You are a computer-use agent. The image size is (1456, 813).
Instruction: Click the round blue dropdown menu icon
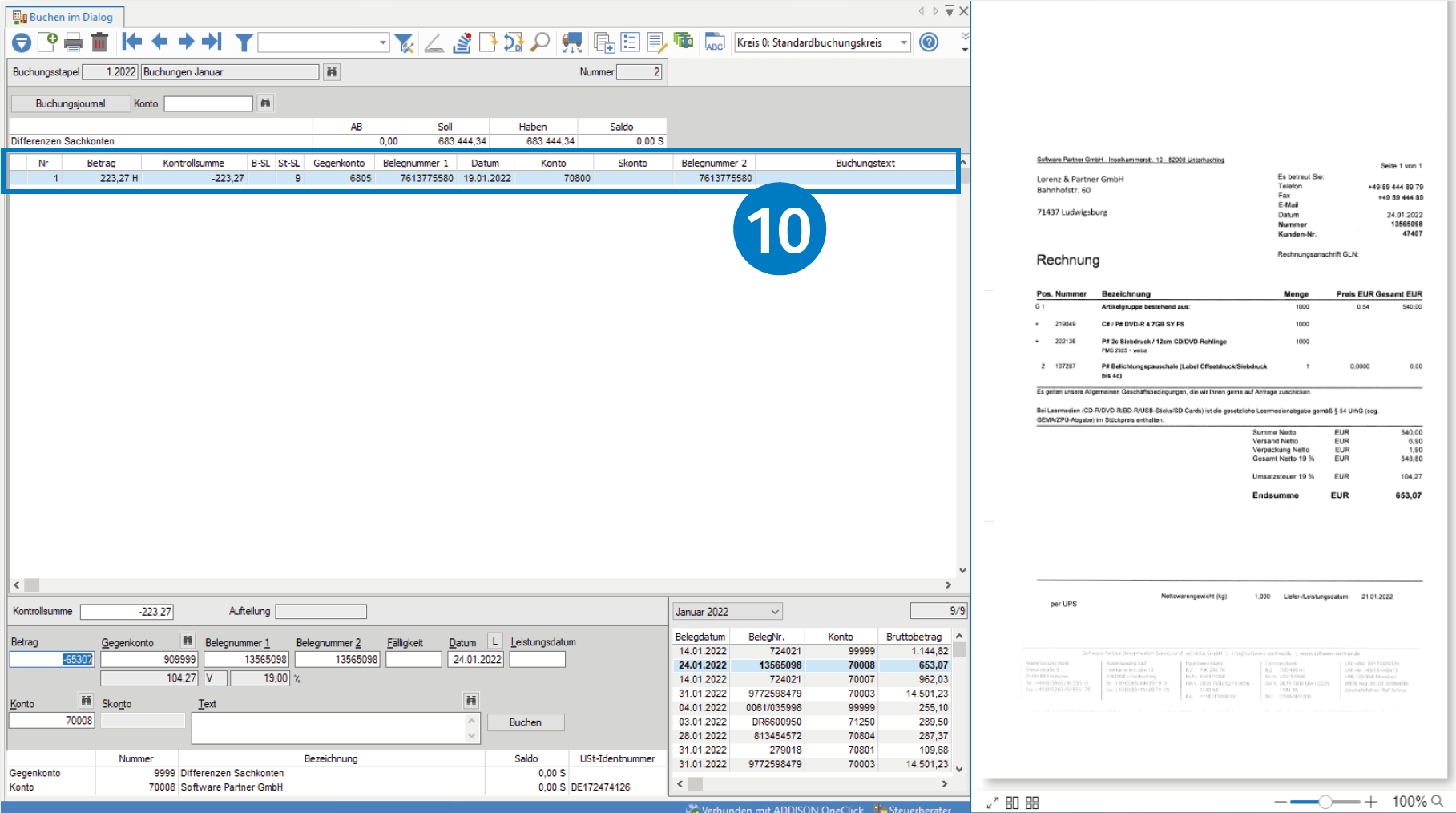click(x=22, y=42)
